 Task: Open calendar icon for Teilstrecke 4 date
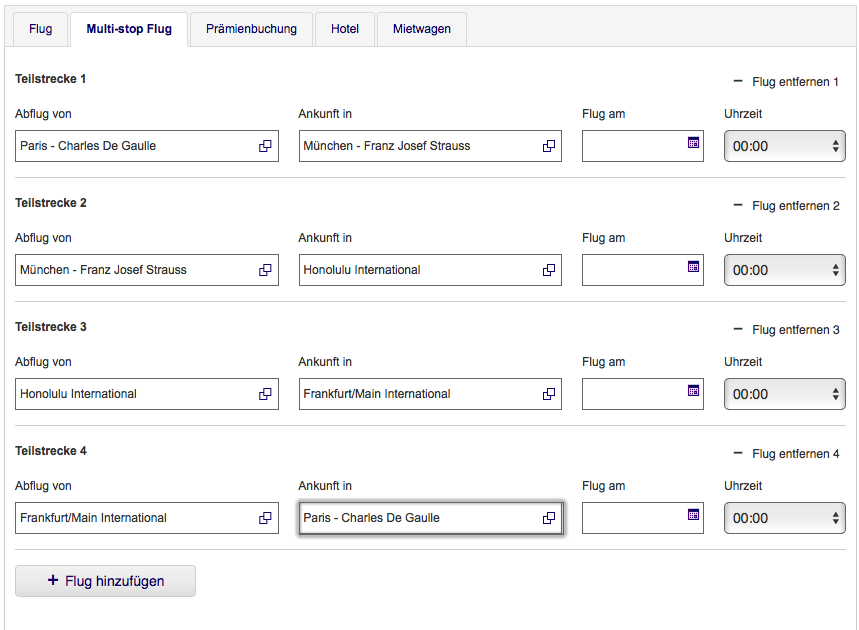click(x=693, y=515)
